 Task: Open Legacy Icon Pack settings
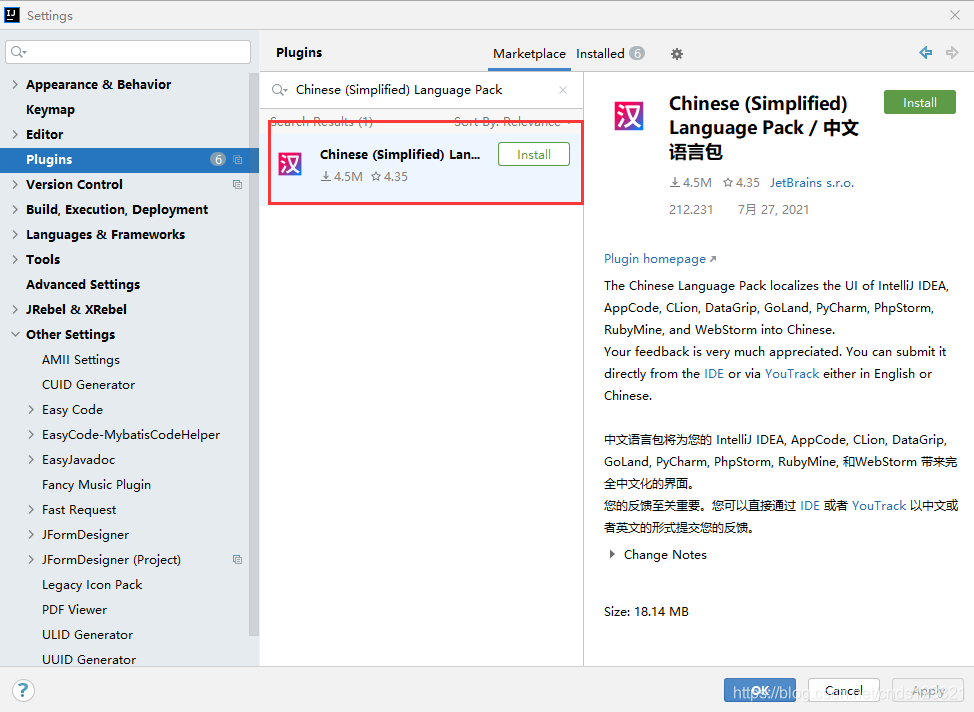click(92, 585)
